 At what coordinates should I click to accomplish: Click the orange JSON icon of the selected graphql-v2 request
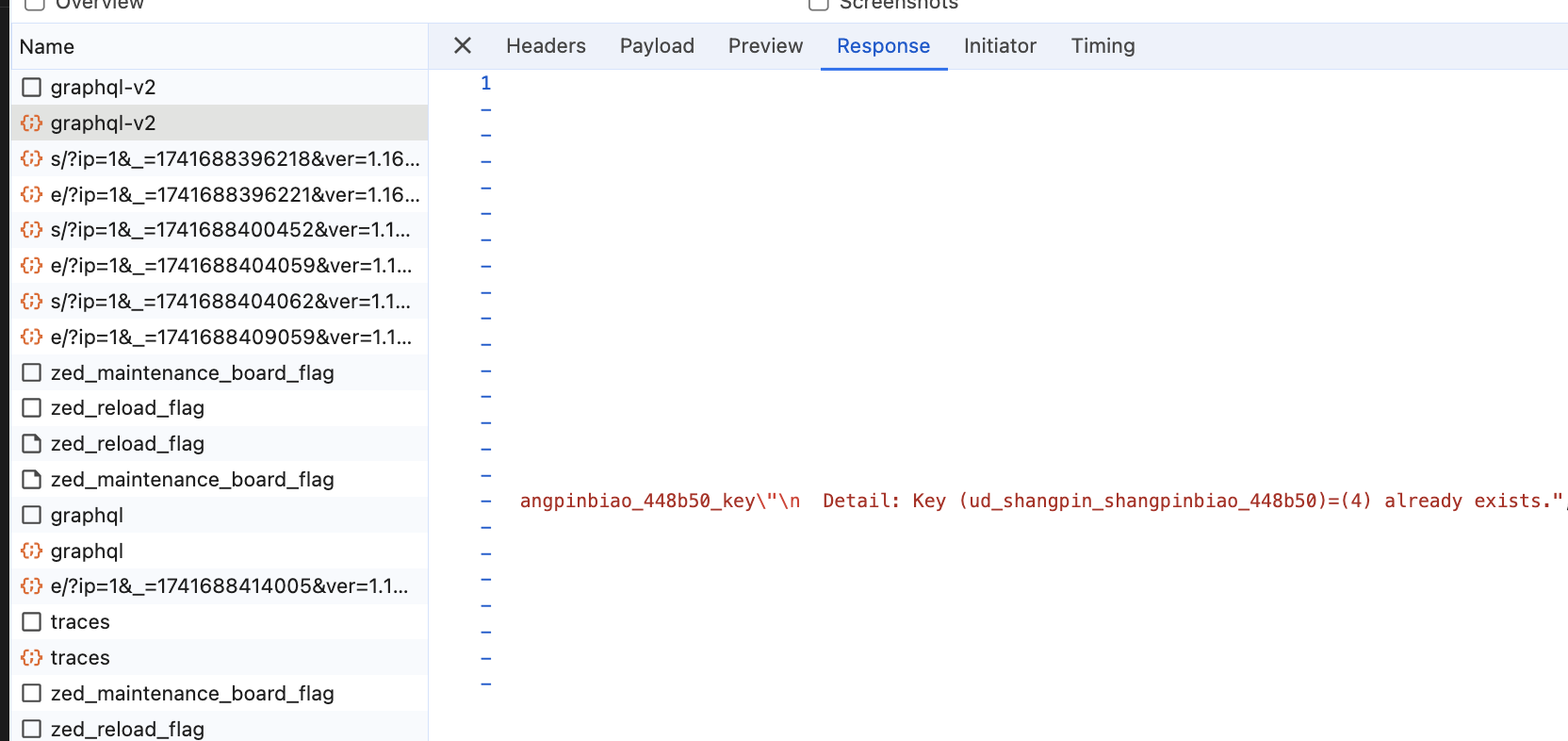[x=31, y=123]
